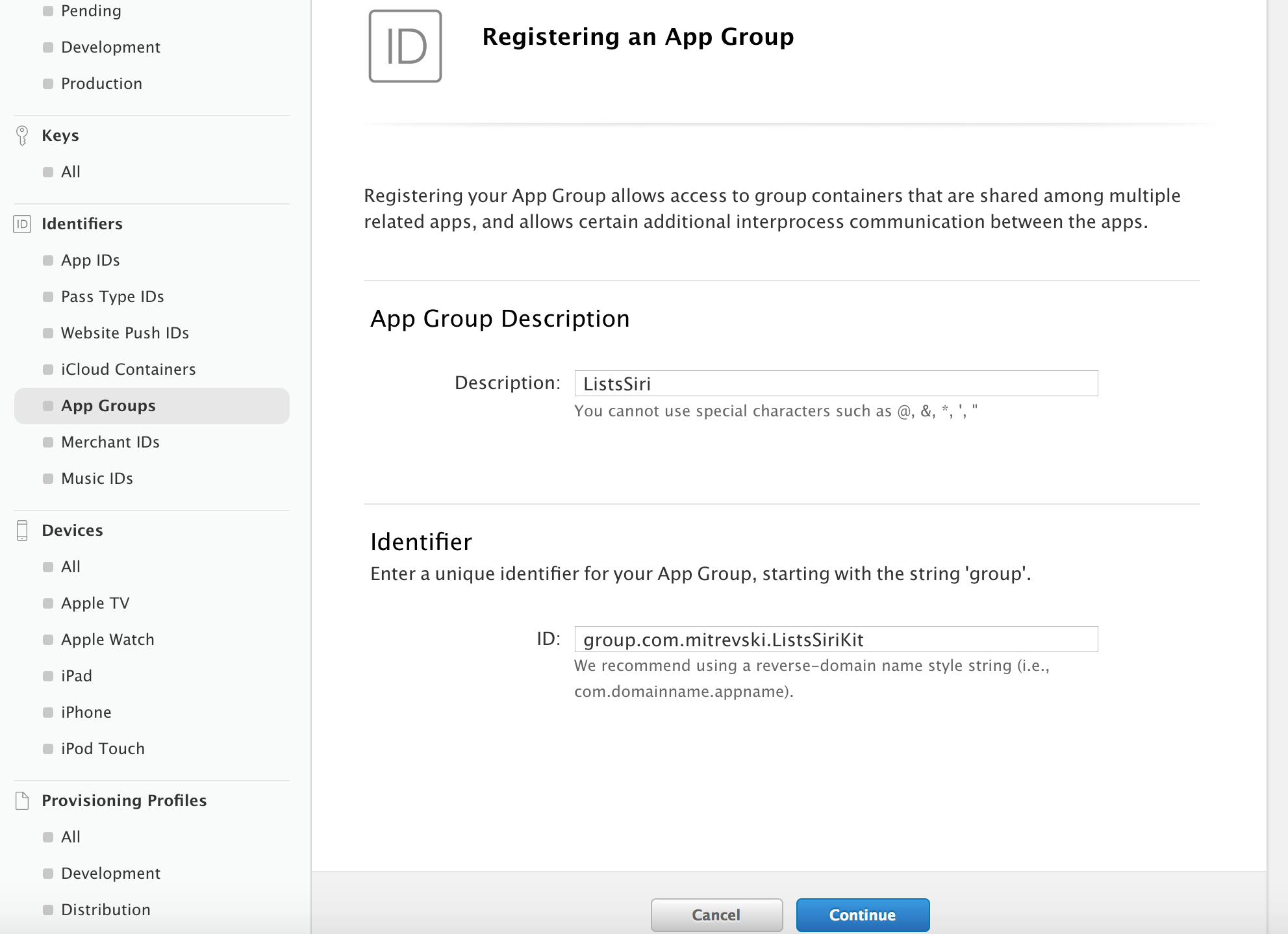Click the Devices phone icon
Screen dimensions: 1288x934
click(22, 531)
